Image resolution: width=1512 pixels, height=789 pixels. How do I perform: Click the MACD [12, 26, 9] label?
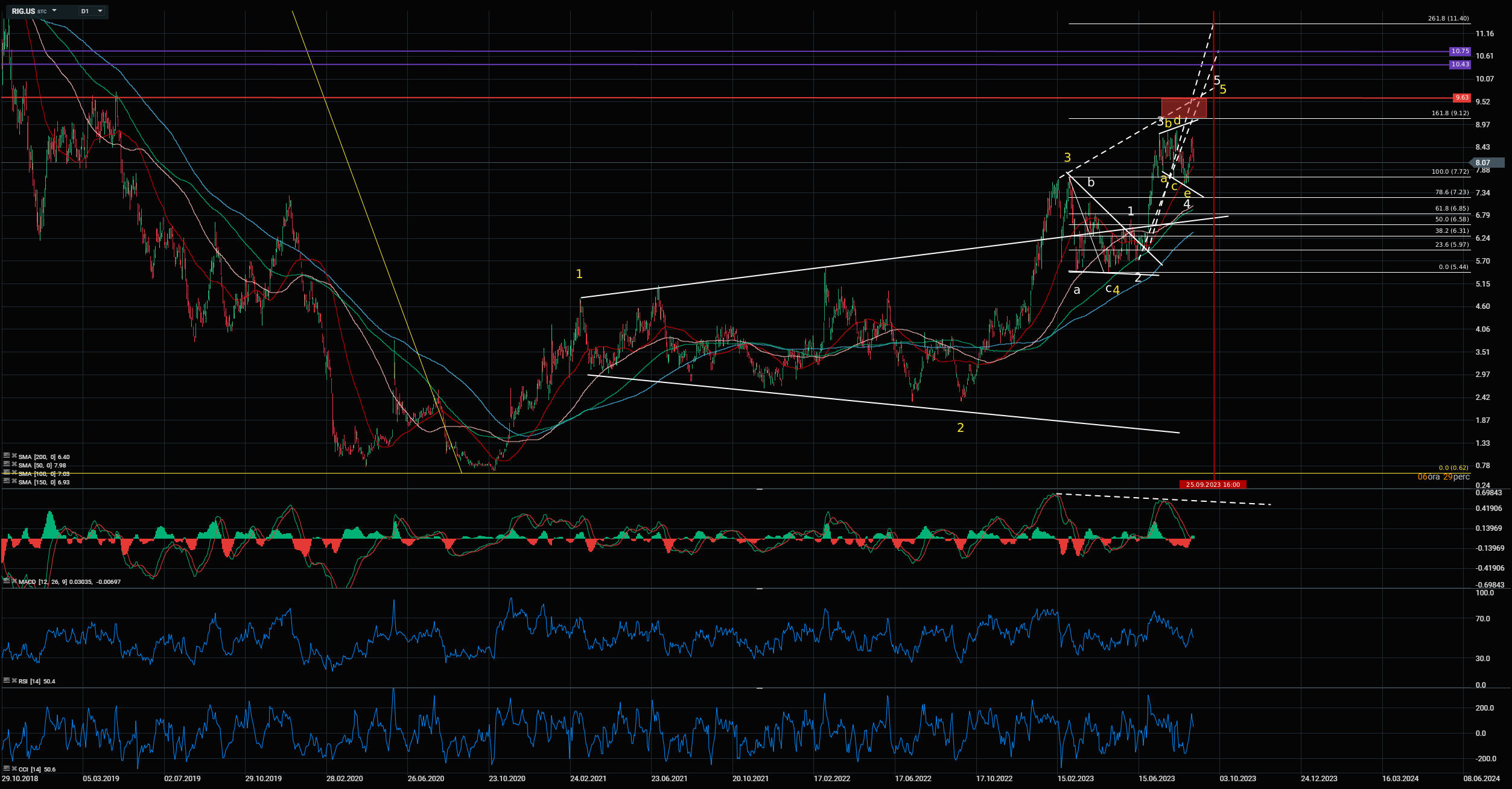coord(42,581)
